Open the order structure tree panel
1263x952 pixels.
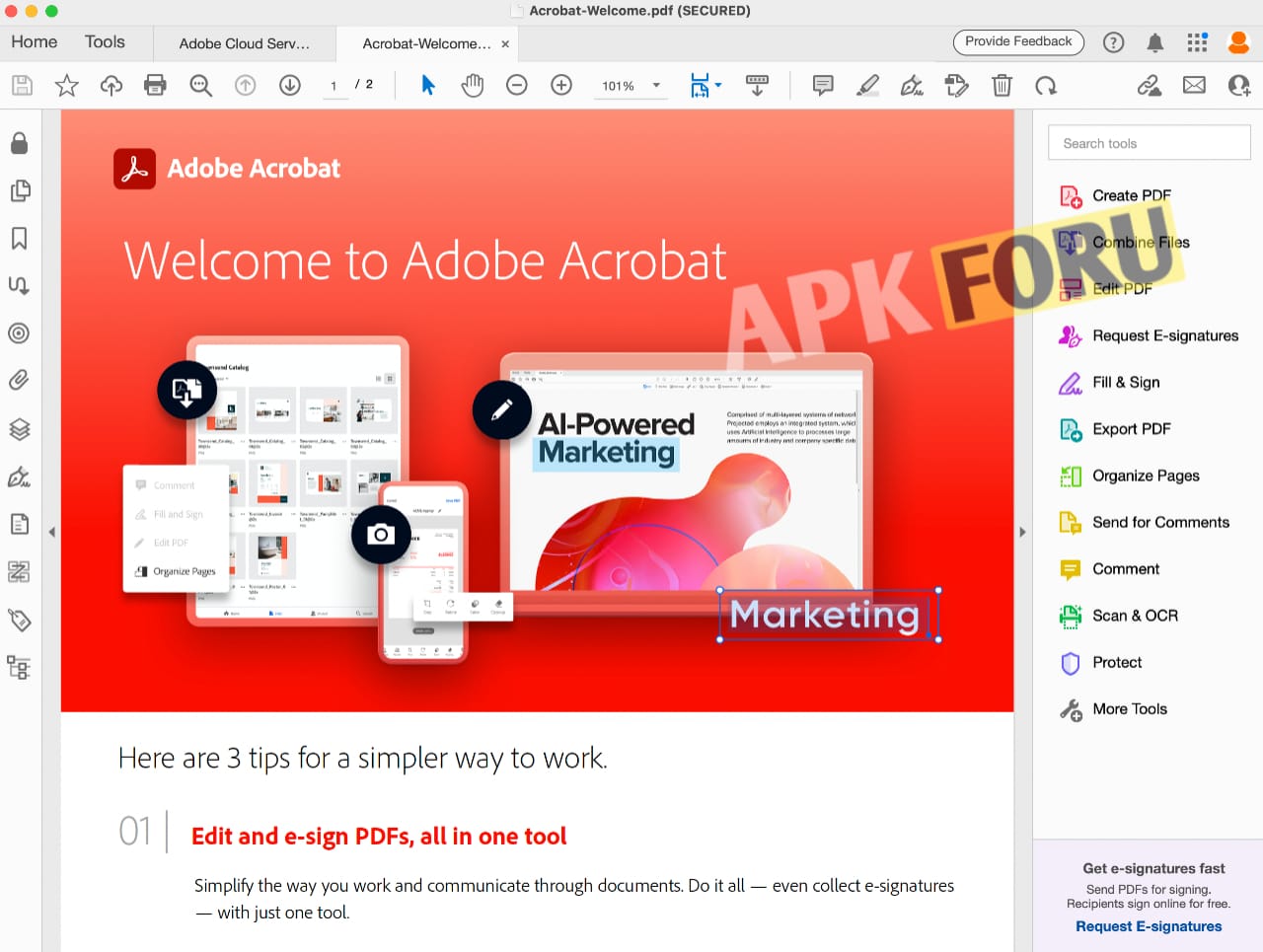point(19,667)
